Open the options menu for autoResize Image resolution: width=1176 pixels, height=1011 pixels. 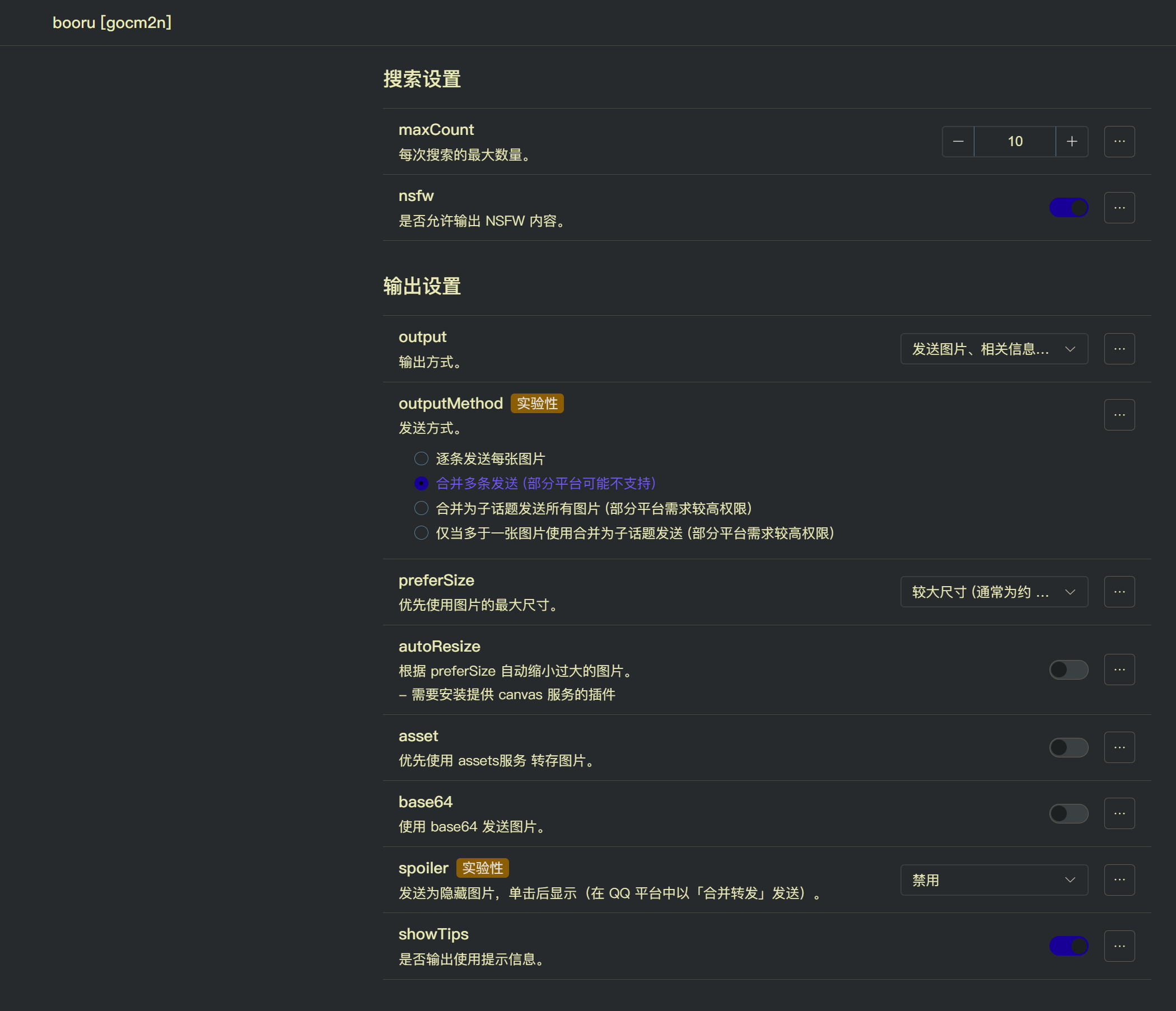point(1119,670)
